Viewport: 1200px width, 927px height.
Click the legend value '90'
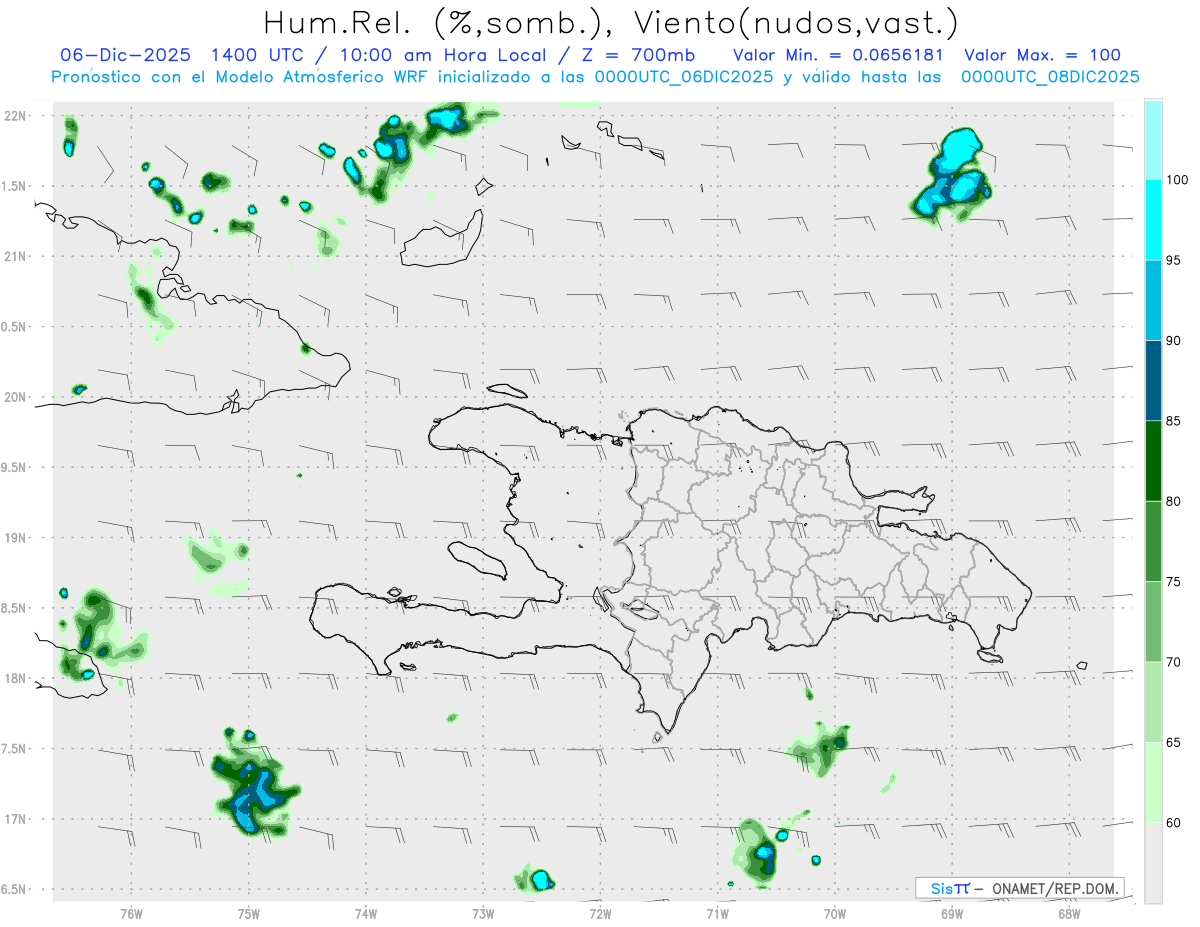click(x=1175, y=341)
